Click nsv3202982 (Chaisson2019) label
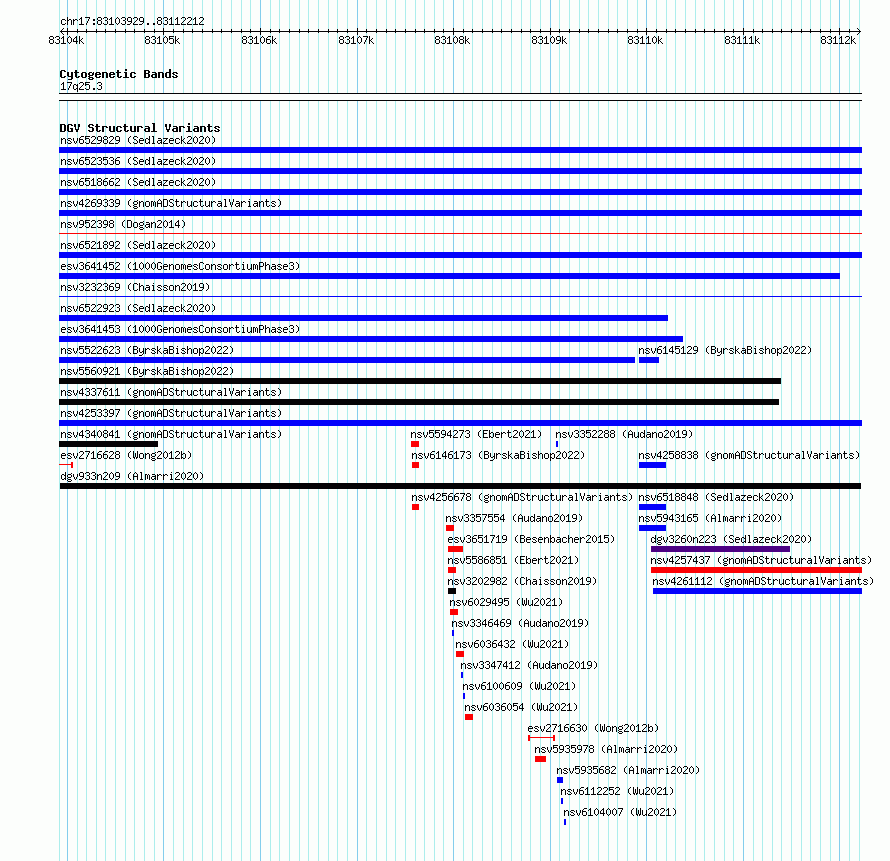890x861 pixels. click(522, 581)
